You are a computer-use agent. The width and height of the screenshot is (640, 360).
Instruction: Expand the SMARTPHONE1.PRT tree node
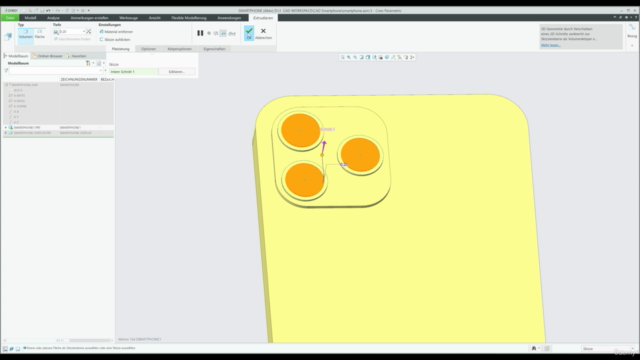[6, 128]
